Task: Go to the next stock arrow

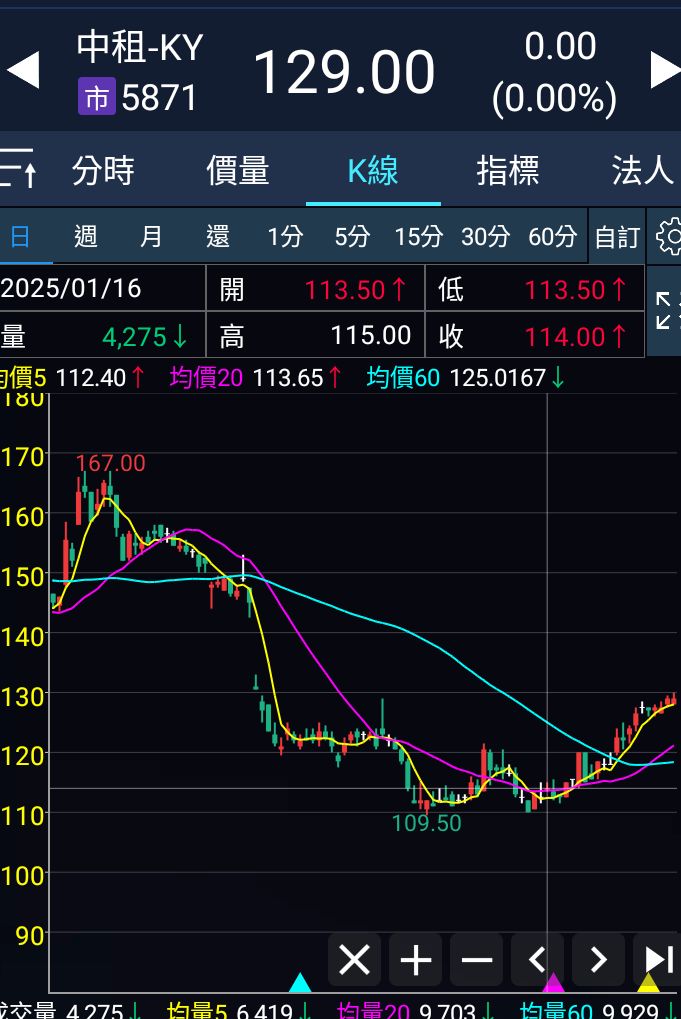Action: pos(664,71)
